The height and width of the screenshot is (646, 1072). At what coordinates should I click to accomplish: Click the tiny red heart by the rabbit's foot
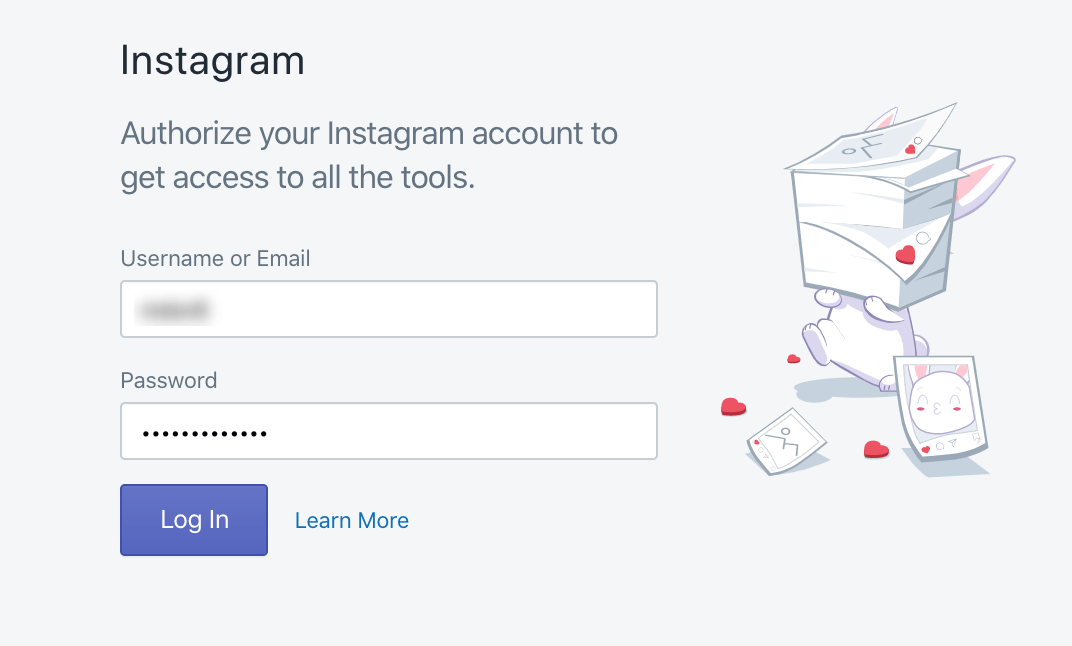(793, 358)
